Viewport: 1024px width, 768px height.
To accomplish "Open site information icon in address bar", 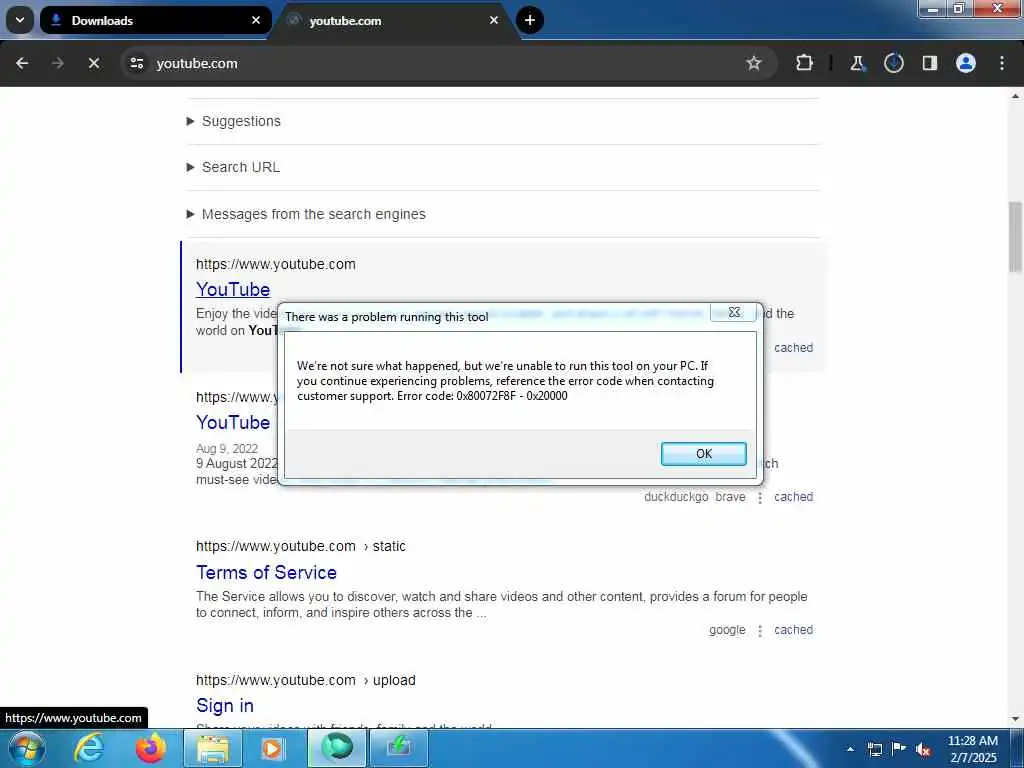I will click(x=136, y=63).
